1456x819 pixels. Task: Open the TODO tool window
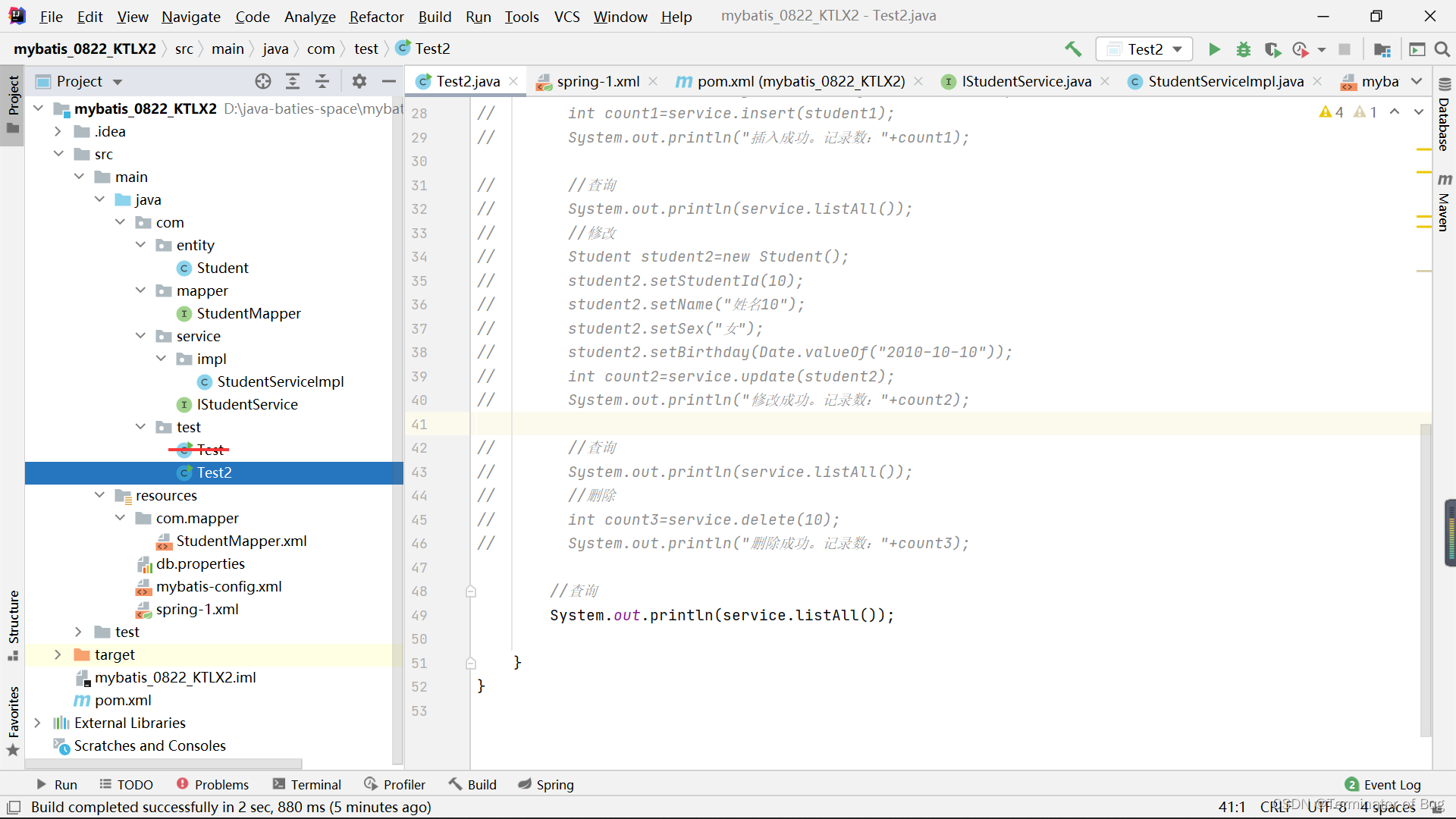[x=127, y=785]
